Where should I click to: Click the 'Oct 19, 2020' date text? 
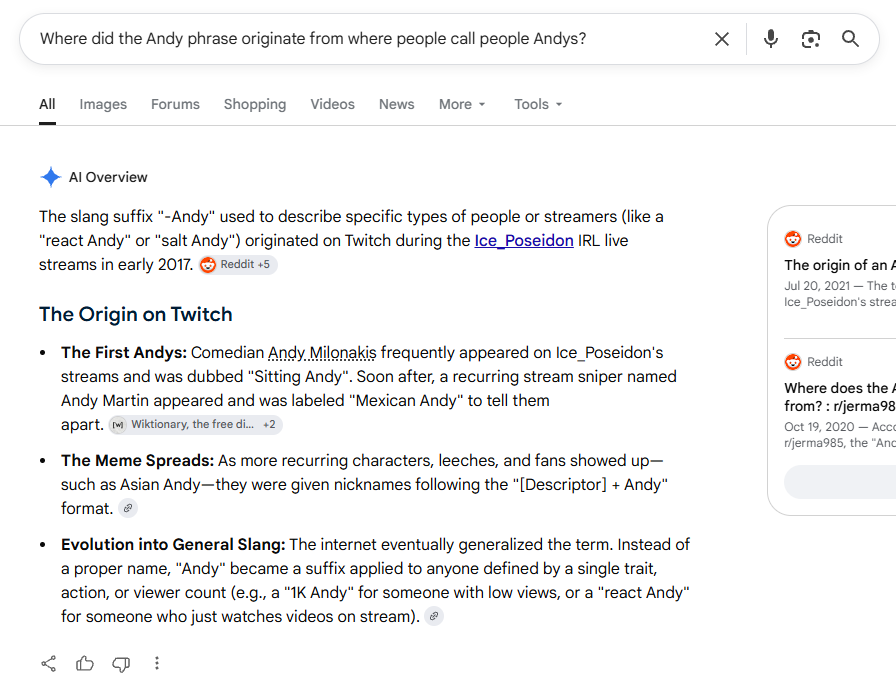(819, 427)
